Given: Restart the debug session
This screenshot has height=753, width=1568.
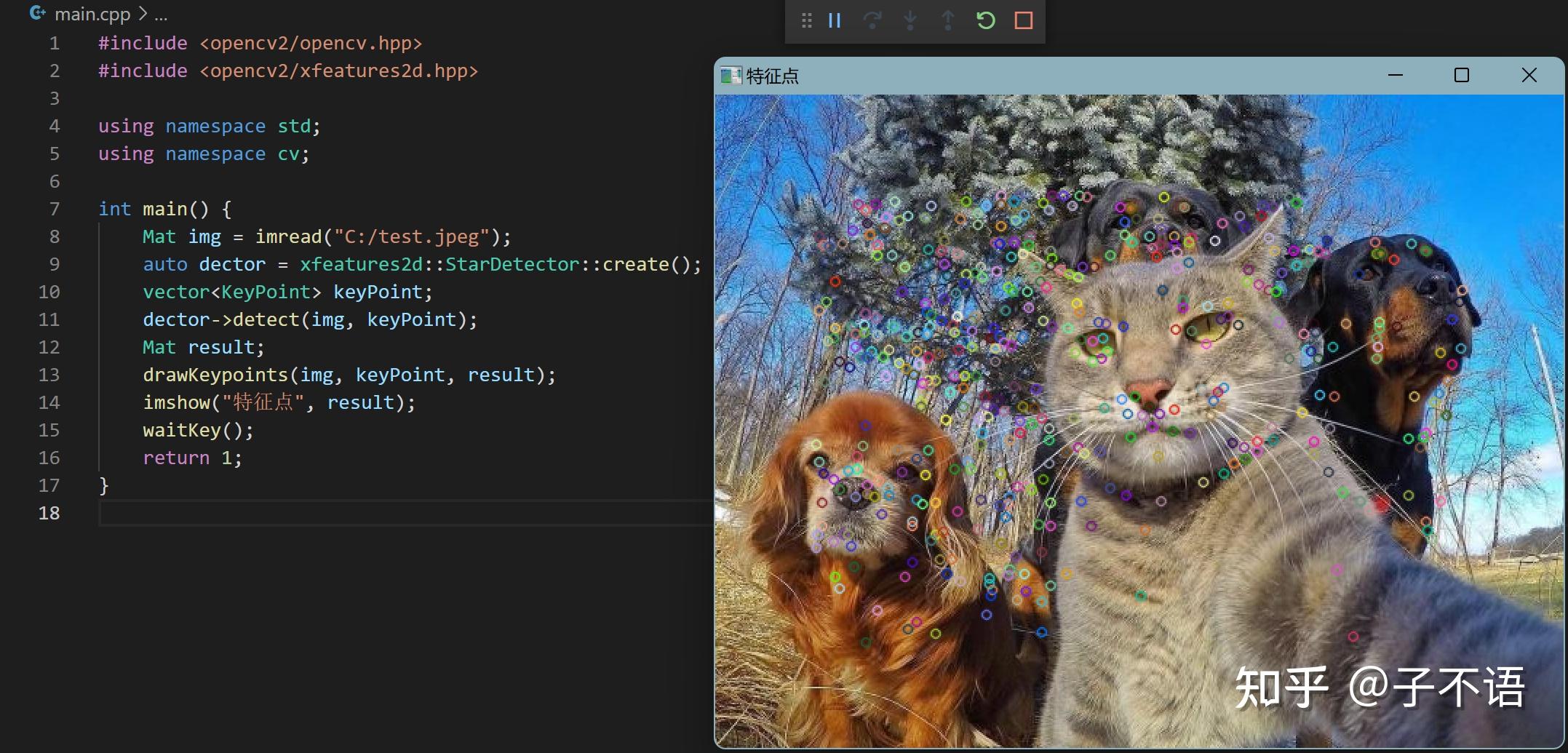Looking at the screenshot, I should [x=985, y=20].
